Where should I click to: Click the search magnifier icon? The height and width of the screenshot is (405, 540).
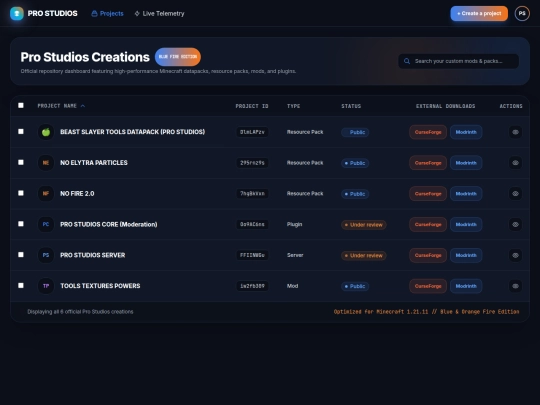407,61
